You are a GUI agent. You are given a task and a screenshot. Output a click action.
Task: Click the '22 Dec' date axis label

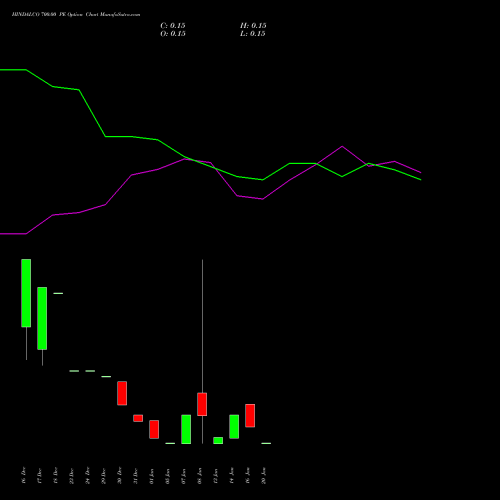[x=72, y=476]
